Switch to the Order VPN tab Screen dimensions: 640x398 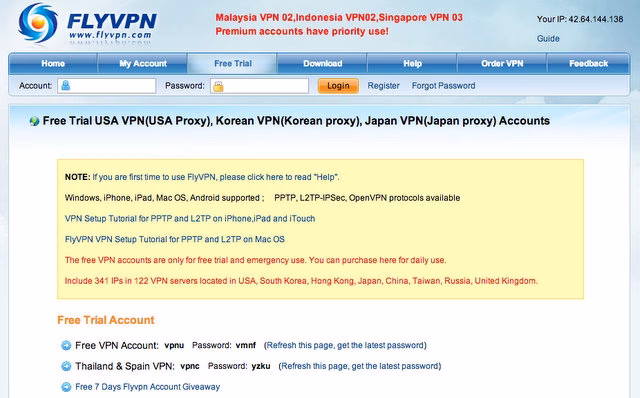pos(502,63)
